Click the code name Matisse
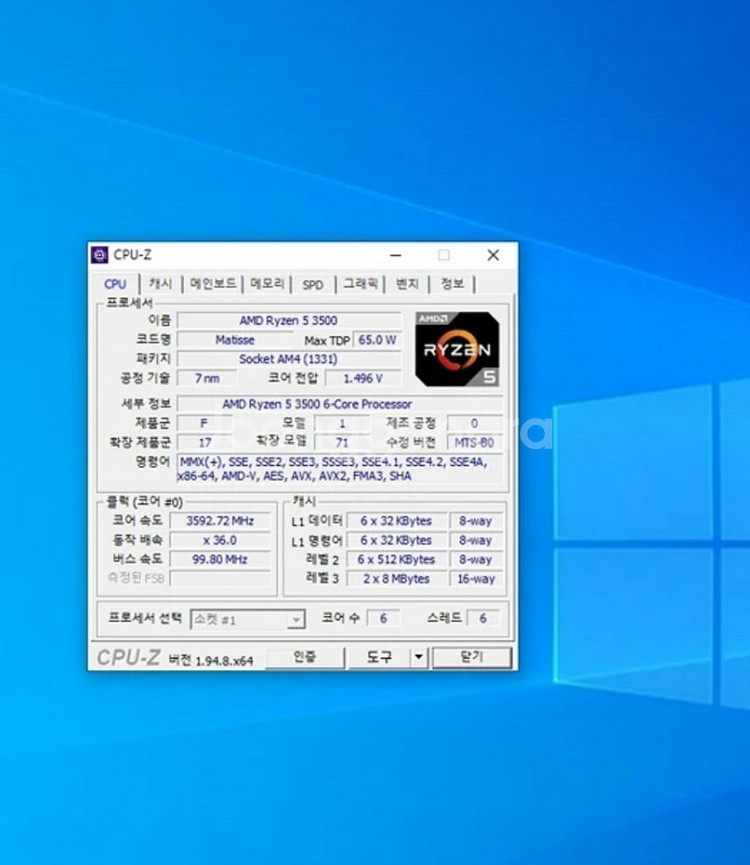This screenshot has height=865, width=750. click(x=235, y=340)
